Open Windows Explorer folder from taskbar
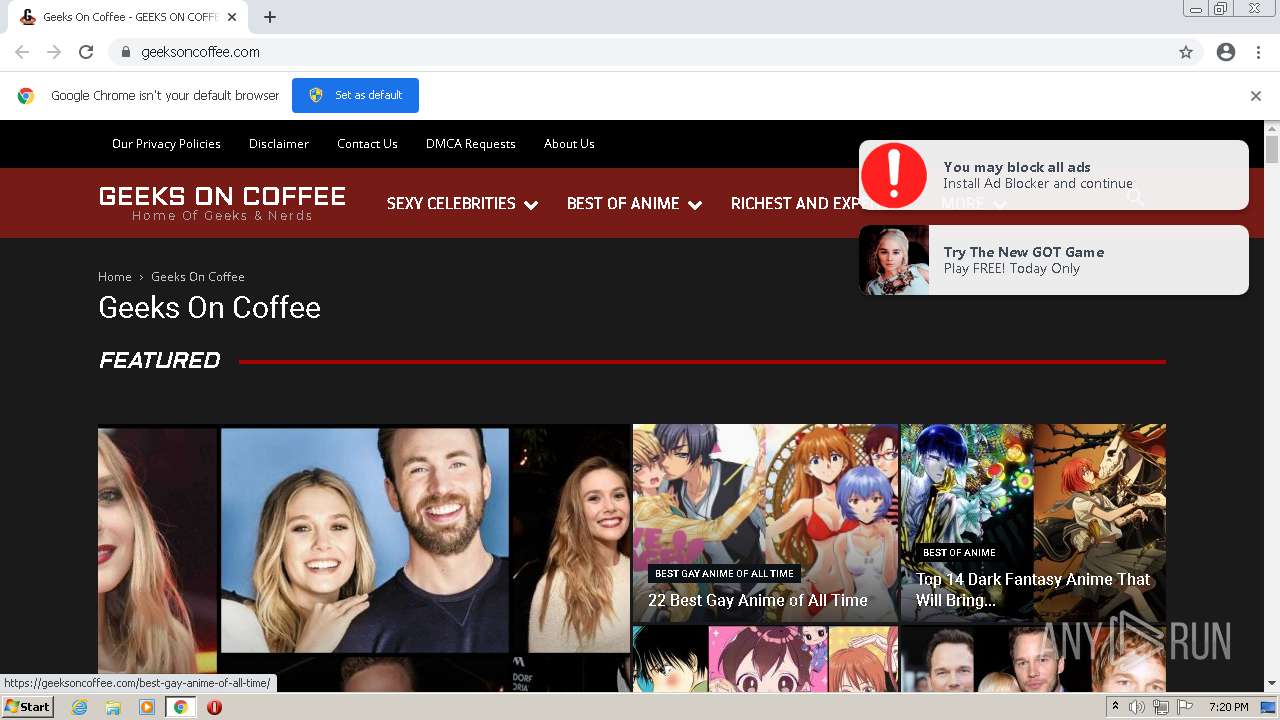1280x720 pixels. click(x=113, y=707)
